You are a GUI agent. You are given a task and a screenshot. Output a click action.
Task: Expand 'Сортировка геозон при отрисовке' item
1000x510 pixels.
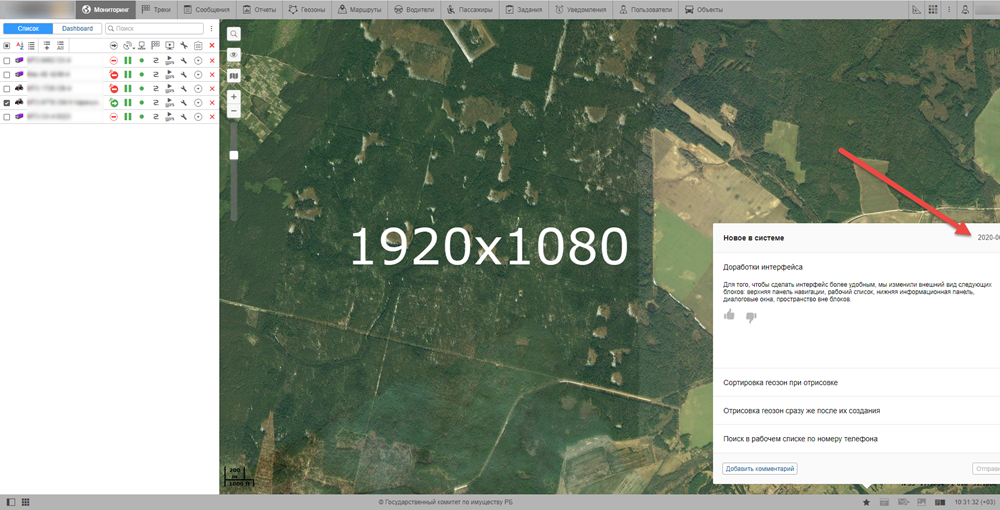point(780,382)
